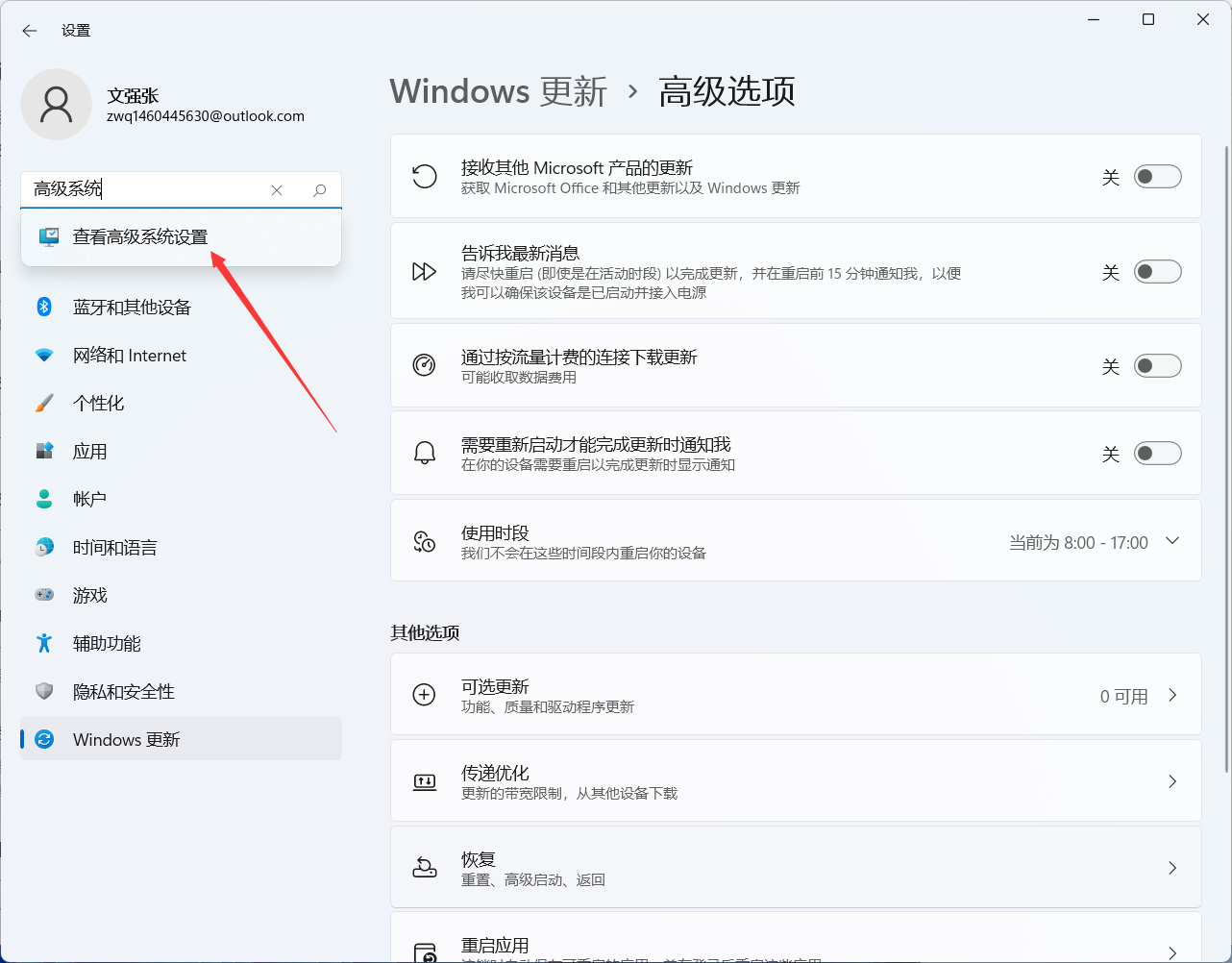The width and height of the screenshot is (1232, 963).
Task: Click the clock icon beside 使用时段
Action: (424, 542)
